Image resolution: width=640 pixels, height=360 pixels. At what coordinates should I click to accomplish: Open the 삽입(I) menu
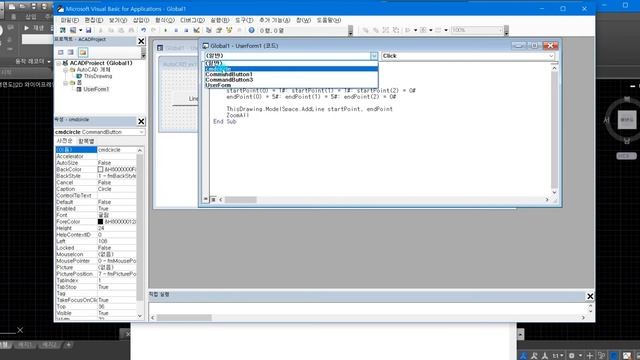(x=141, y=20)
